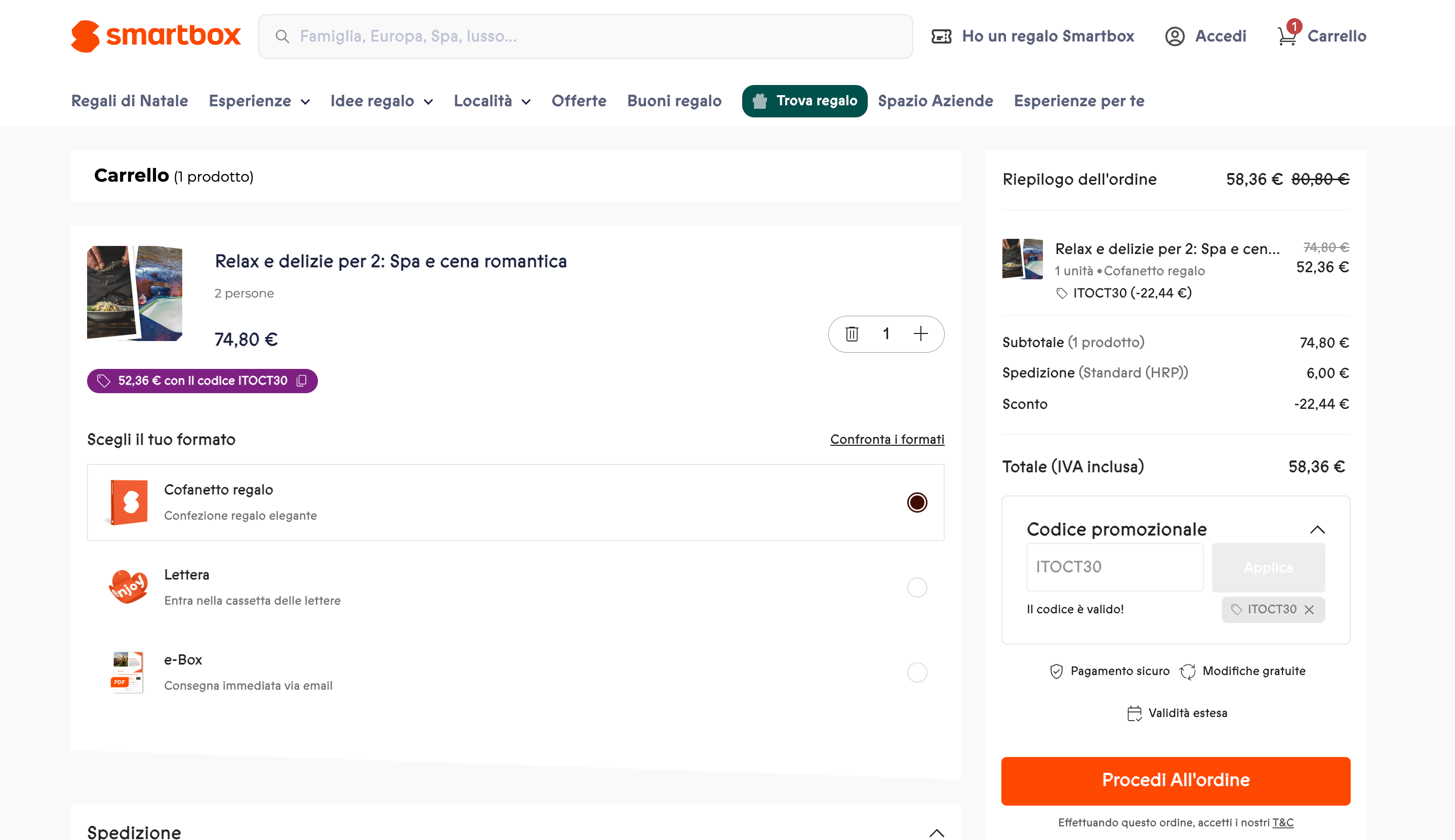Expand the Idee regalo dropdown
This screenshot has height=840, width=1455.
coord(382,101)
